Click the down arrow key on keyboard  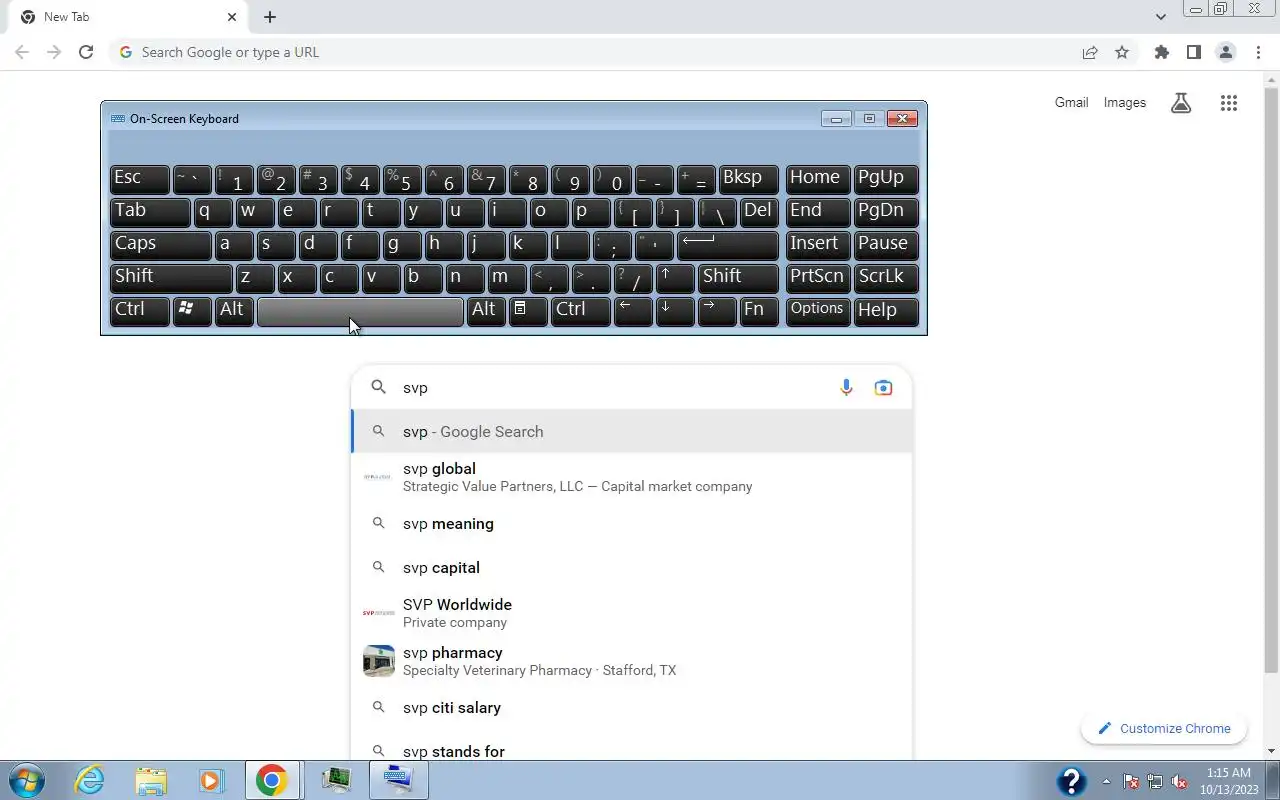pos(676,310)
